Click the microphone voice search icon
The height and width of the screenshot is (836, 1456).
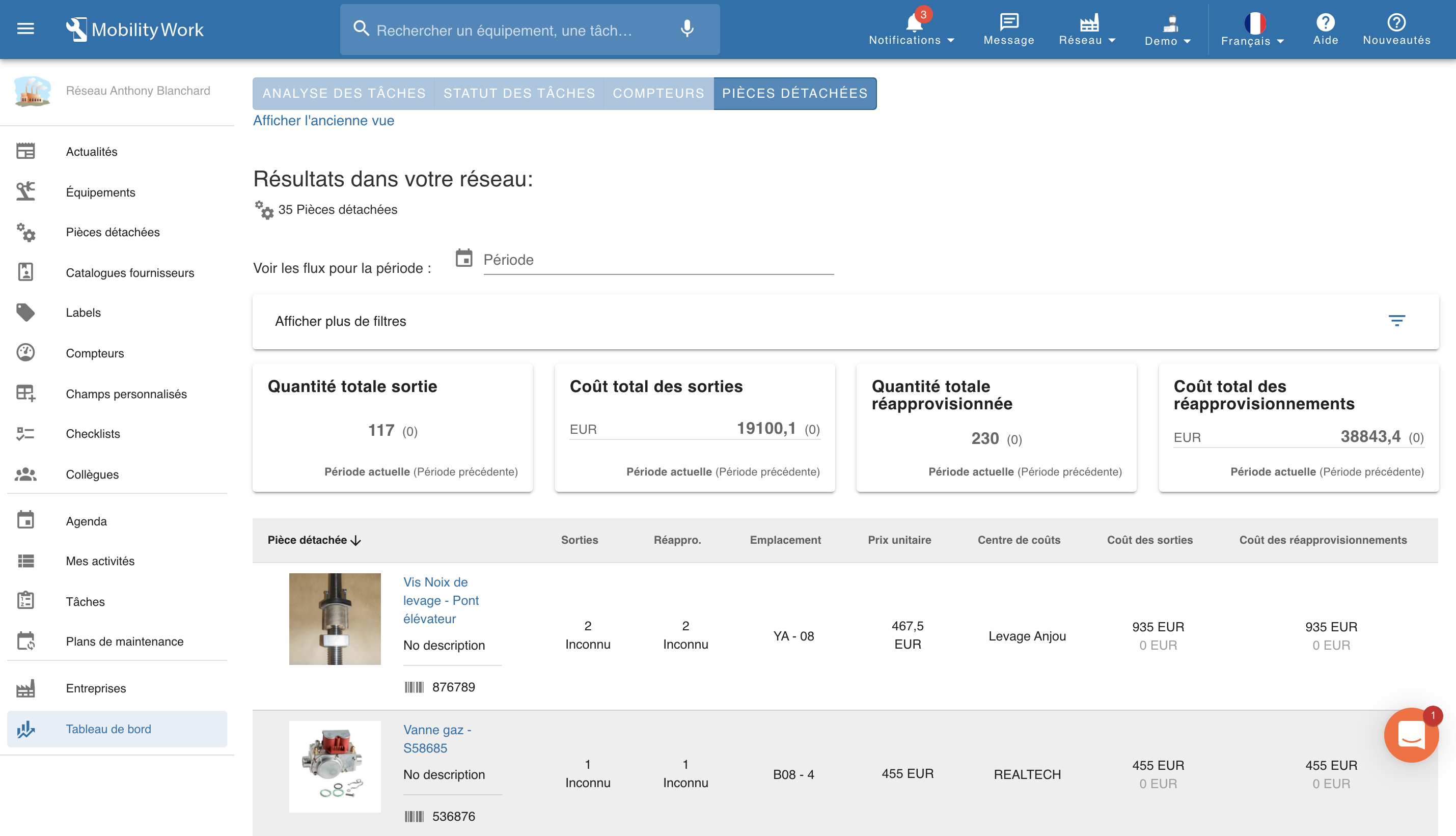(x=686, y=29)
